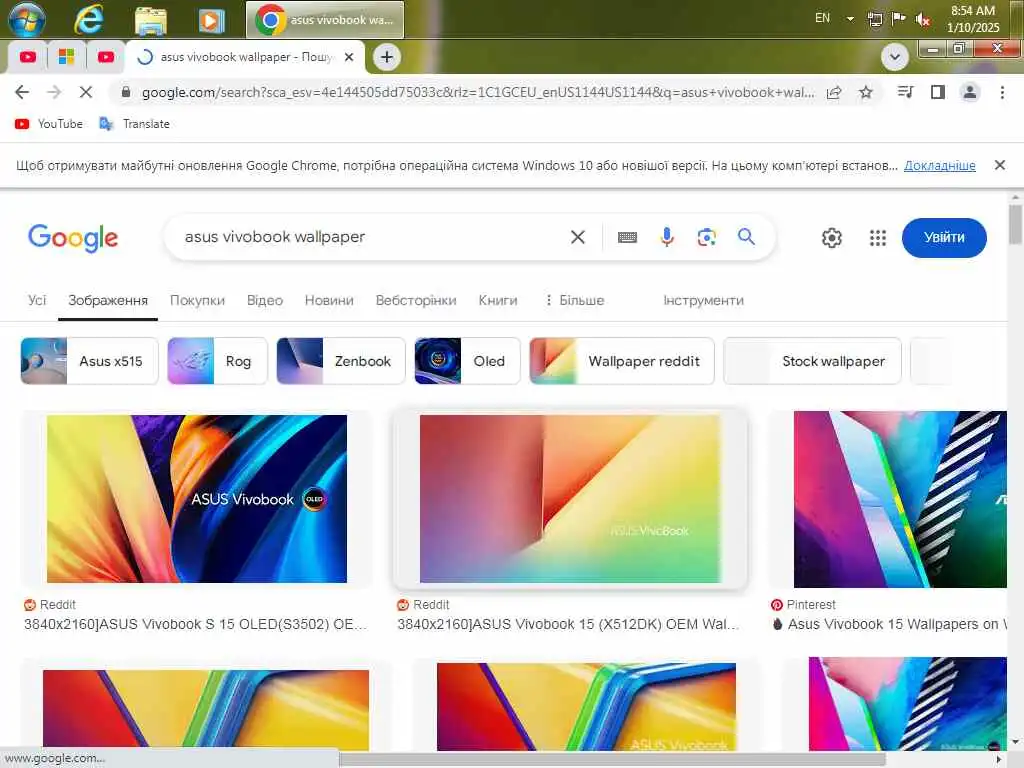Open a new Chrome tab

pos(387,57)
